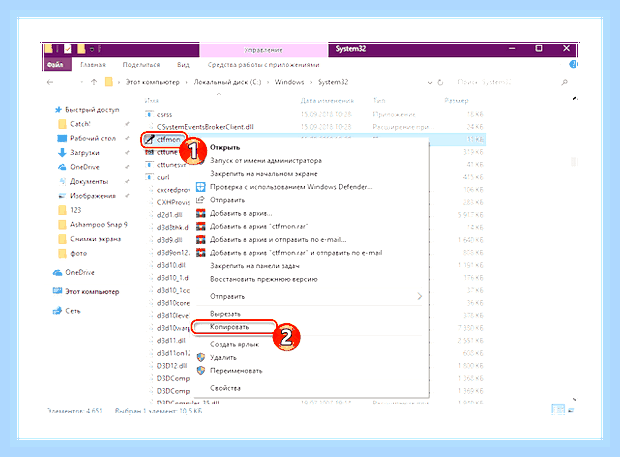Click the refresh address bar icon

(x=440, y=82)
